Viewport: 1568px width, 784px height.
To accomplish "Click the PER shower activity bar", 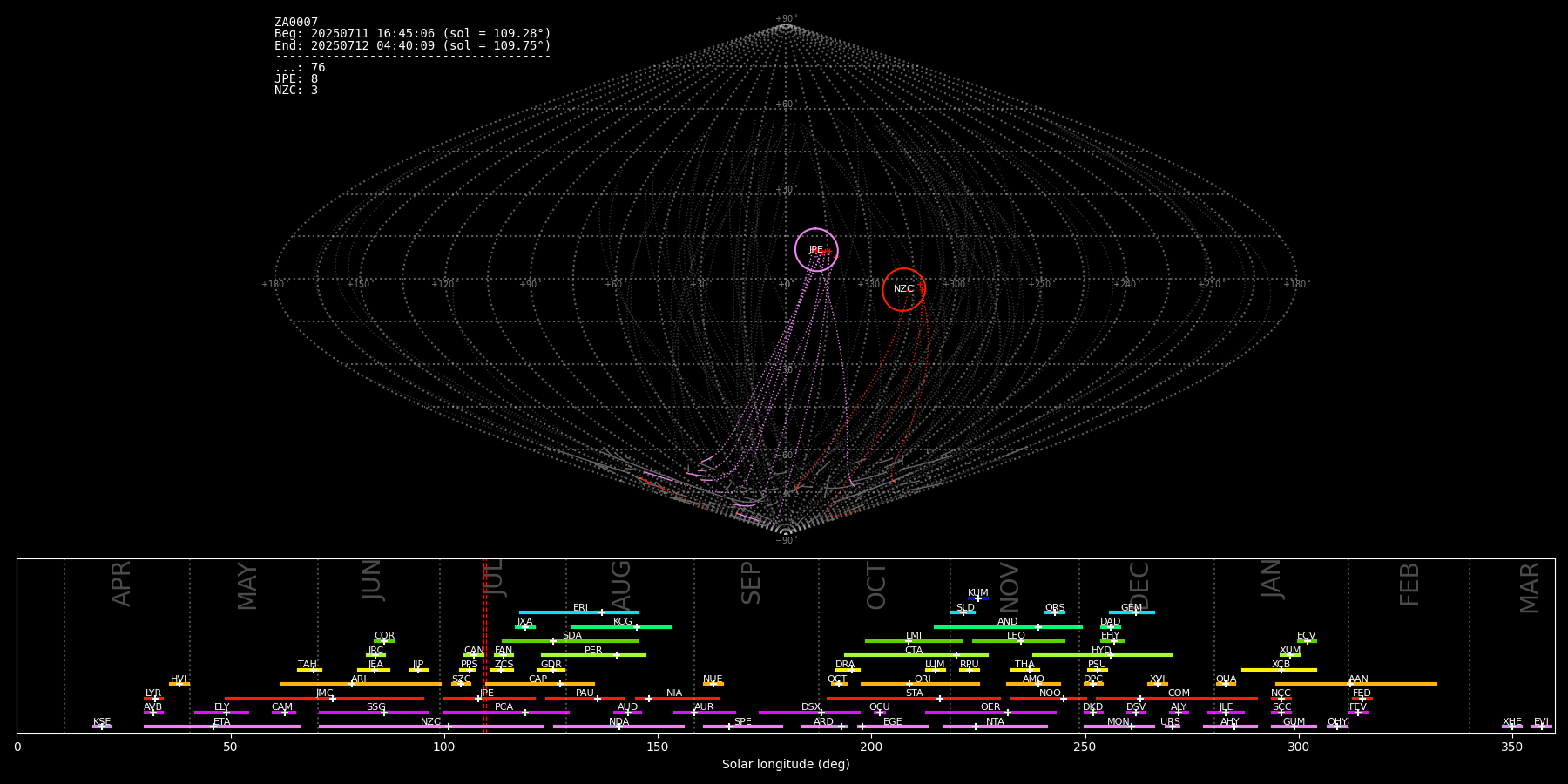I will tap(593, 655).
